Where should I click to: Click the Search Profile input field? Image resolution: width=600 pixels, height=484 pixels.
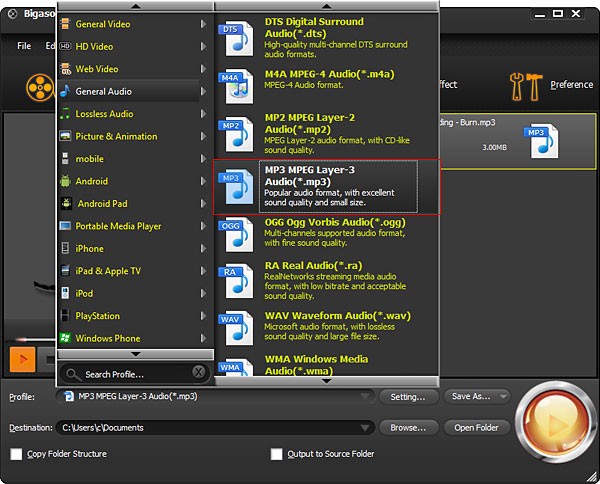(x=135, y=374)
